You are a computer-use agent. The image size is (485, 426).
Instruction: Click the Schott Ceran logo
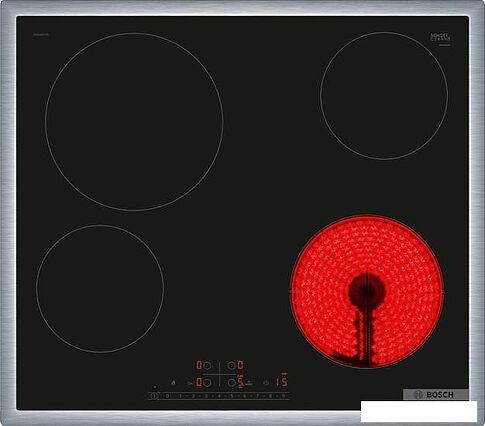pos(440,38)
